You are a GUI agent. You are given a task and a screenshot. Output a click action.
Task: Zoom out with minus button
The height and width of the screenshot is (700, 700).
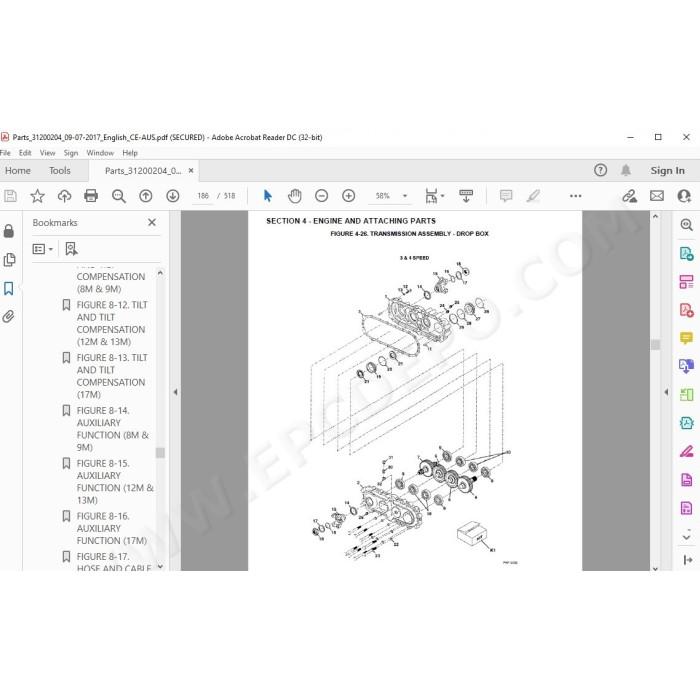tap(321, 196)
